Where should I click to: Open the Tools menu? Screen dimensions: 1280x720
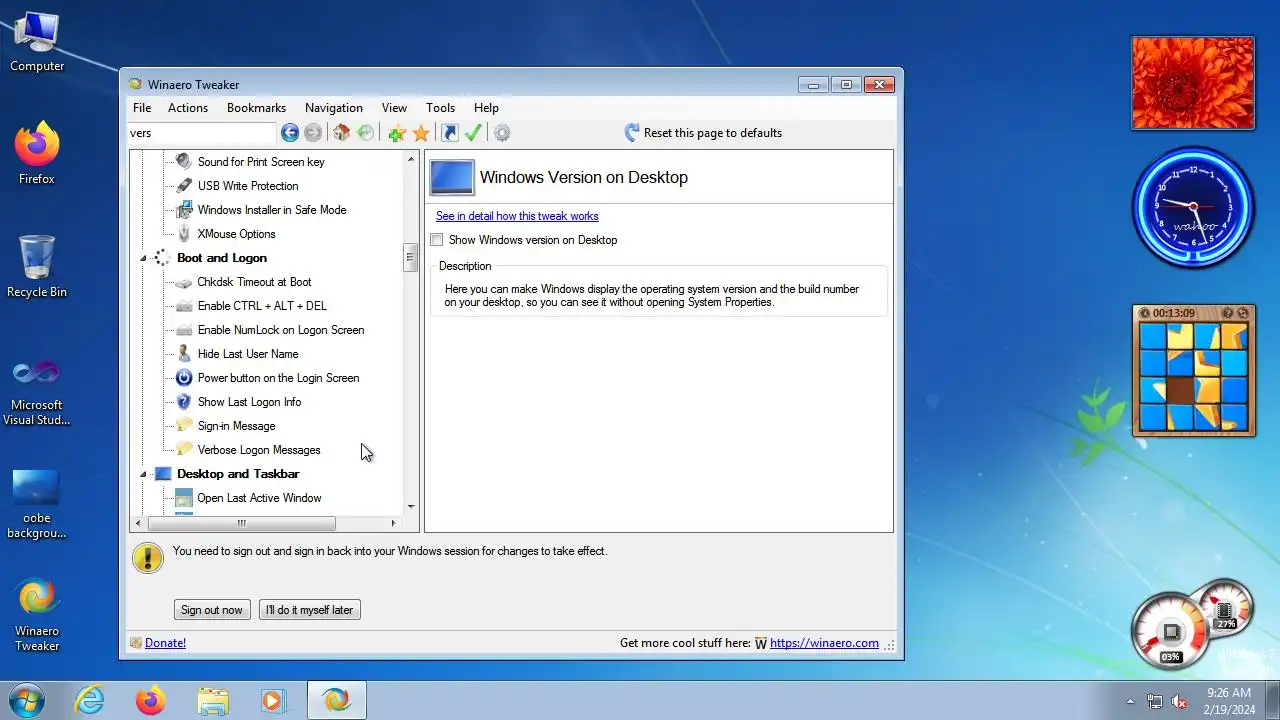440,108
